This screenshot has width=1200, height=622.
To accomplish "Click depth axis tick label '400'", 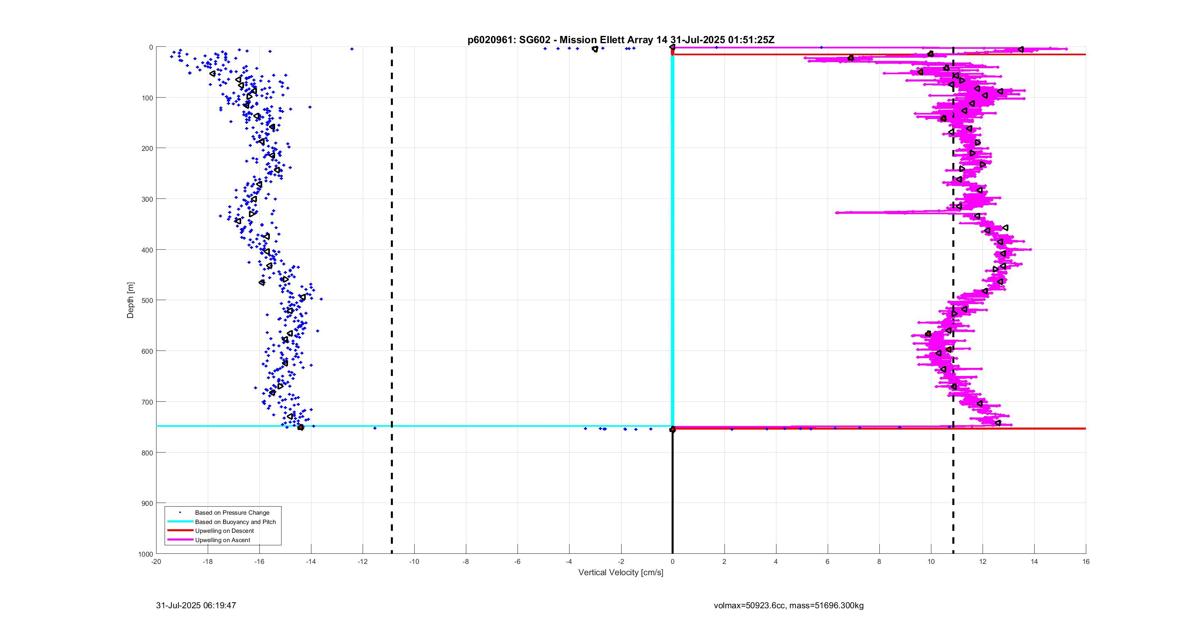I will coord(146,250).
